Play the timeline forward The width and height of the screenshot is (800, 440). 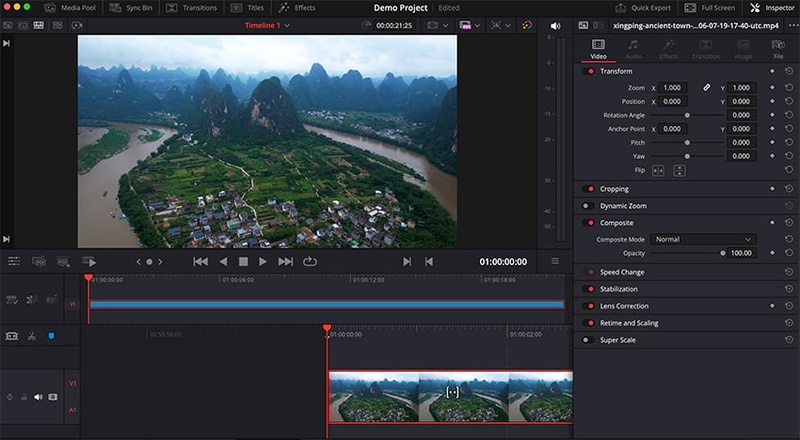click(x=263, y=261)
